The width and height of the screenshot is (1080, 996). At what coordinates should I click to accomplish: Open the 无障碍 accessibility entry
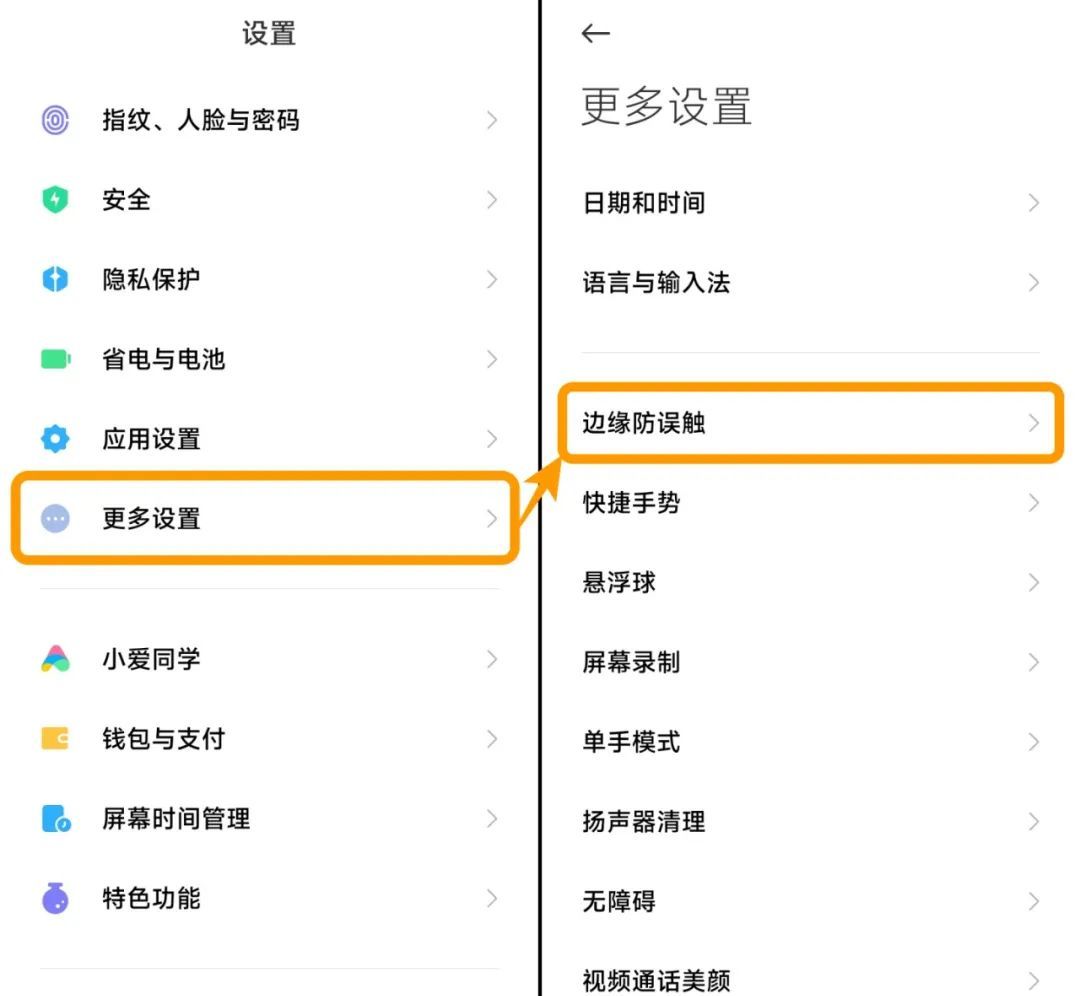pos(619,901)
